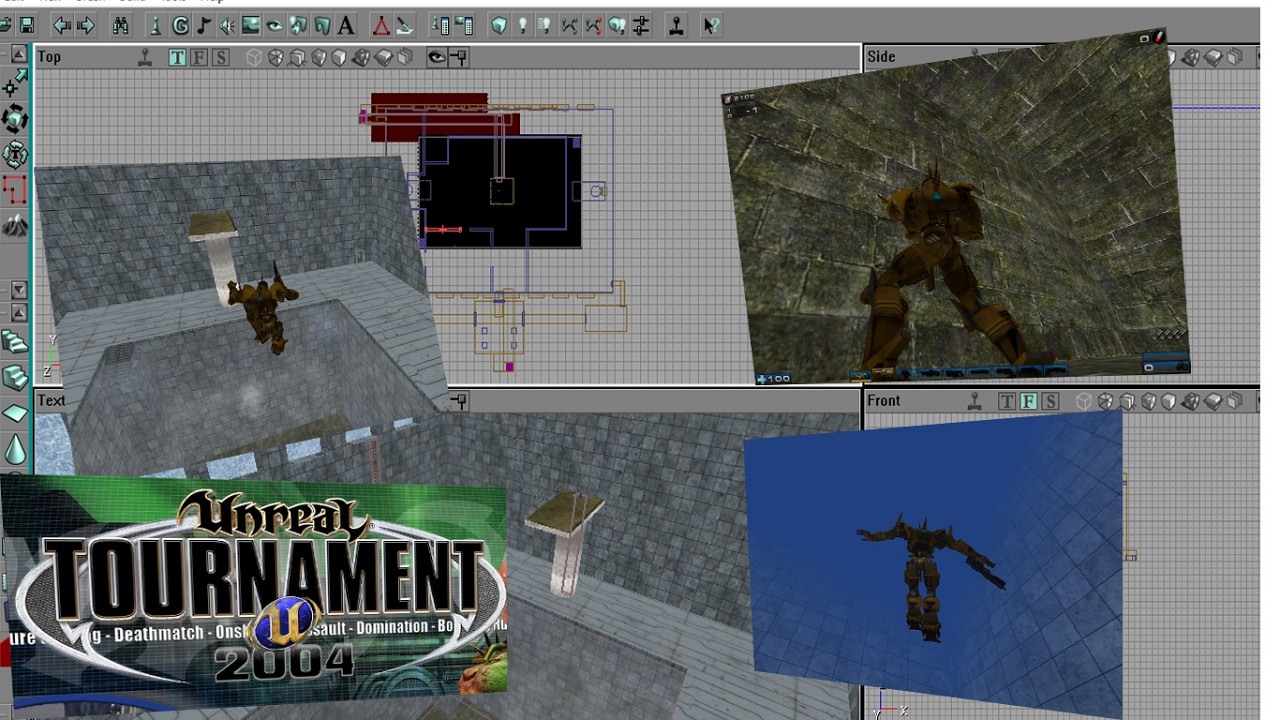Open the Music browser note icon
The height and width of the screenshot is (720, 1280).
tap(204, 25)
